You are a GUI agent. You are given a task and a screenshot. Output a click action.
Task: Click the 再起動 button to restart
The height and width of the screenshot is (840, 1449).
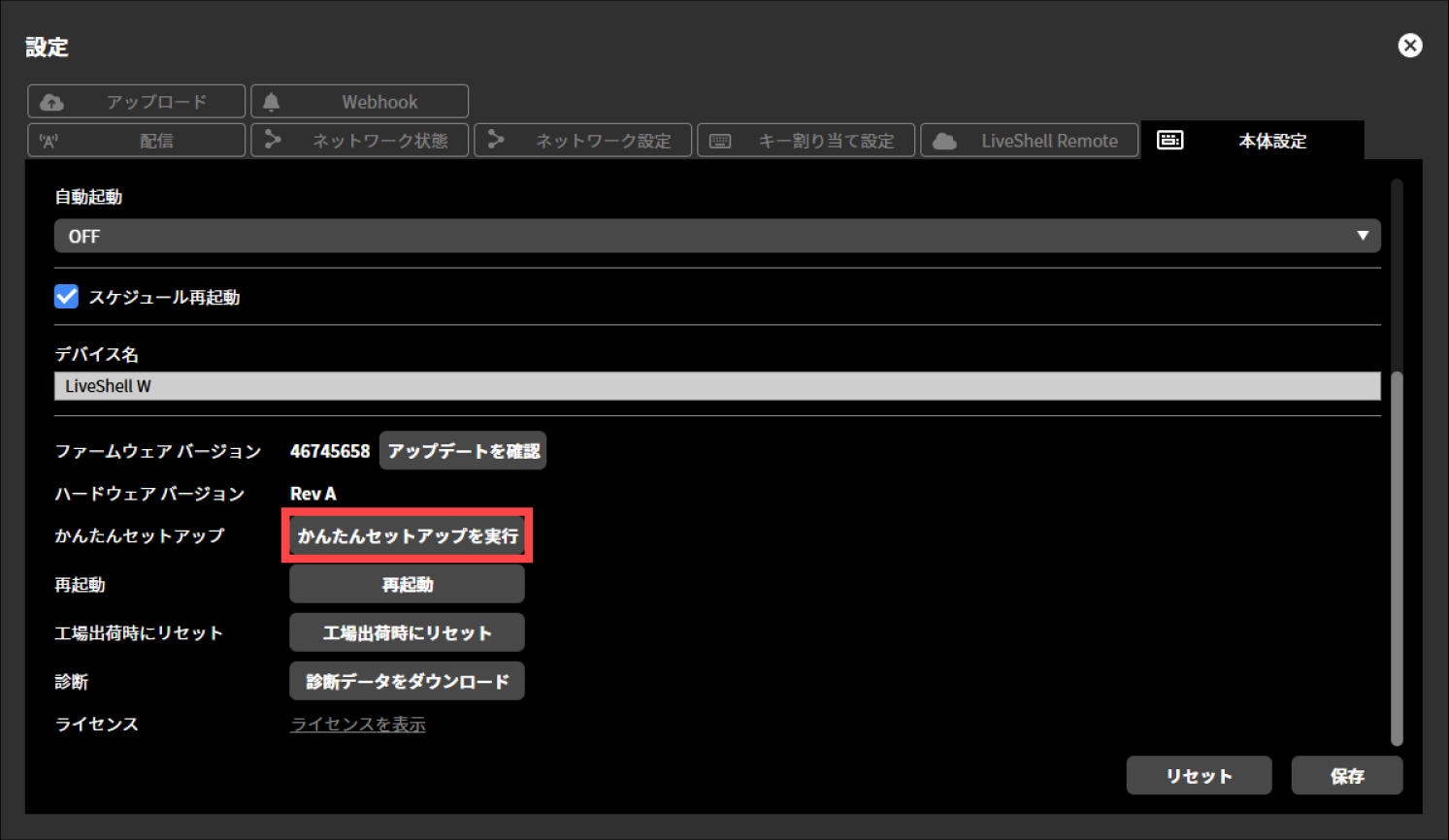(x=407, y=584)
